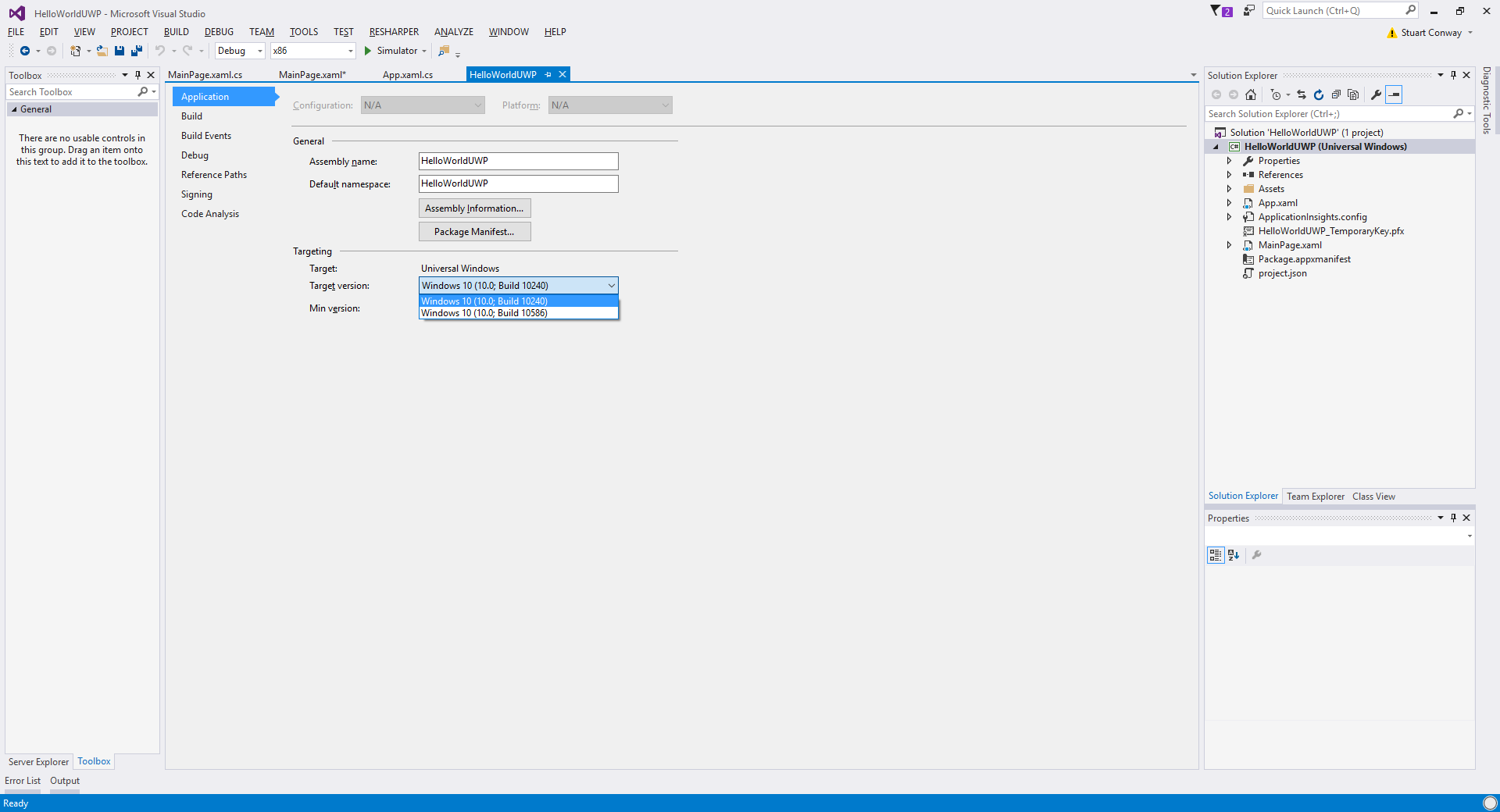1500x812 pixels.
Task: Open the Output panel
Action: (65, 781)
